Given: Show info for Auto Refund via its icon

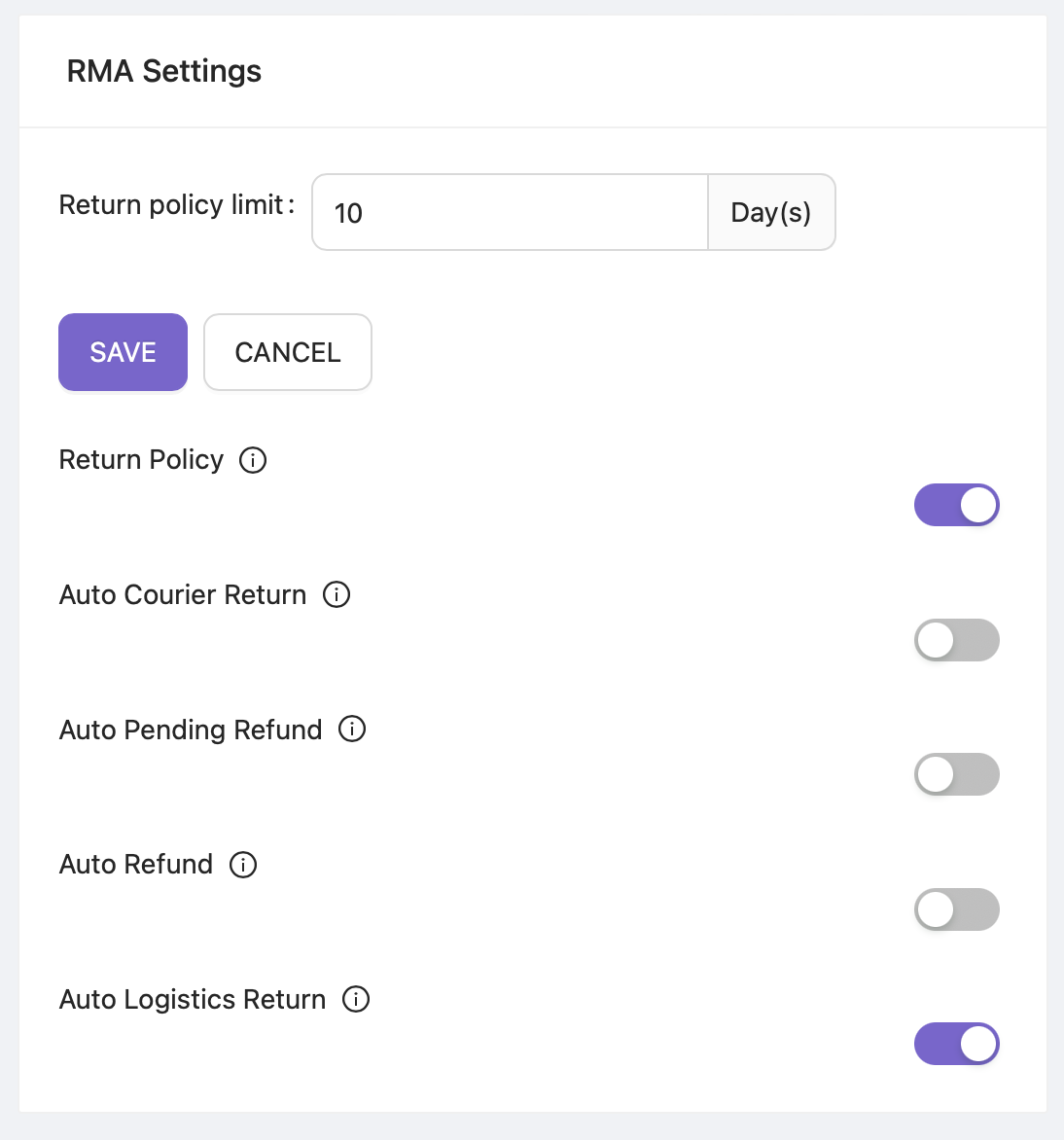Looking at the screenshot, I should click(243, 864).
